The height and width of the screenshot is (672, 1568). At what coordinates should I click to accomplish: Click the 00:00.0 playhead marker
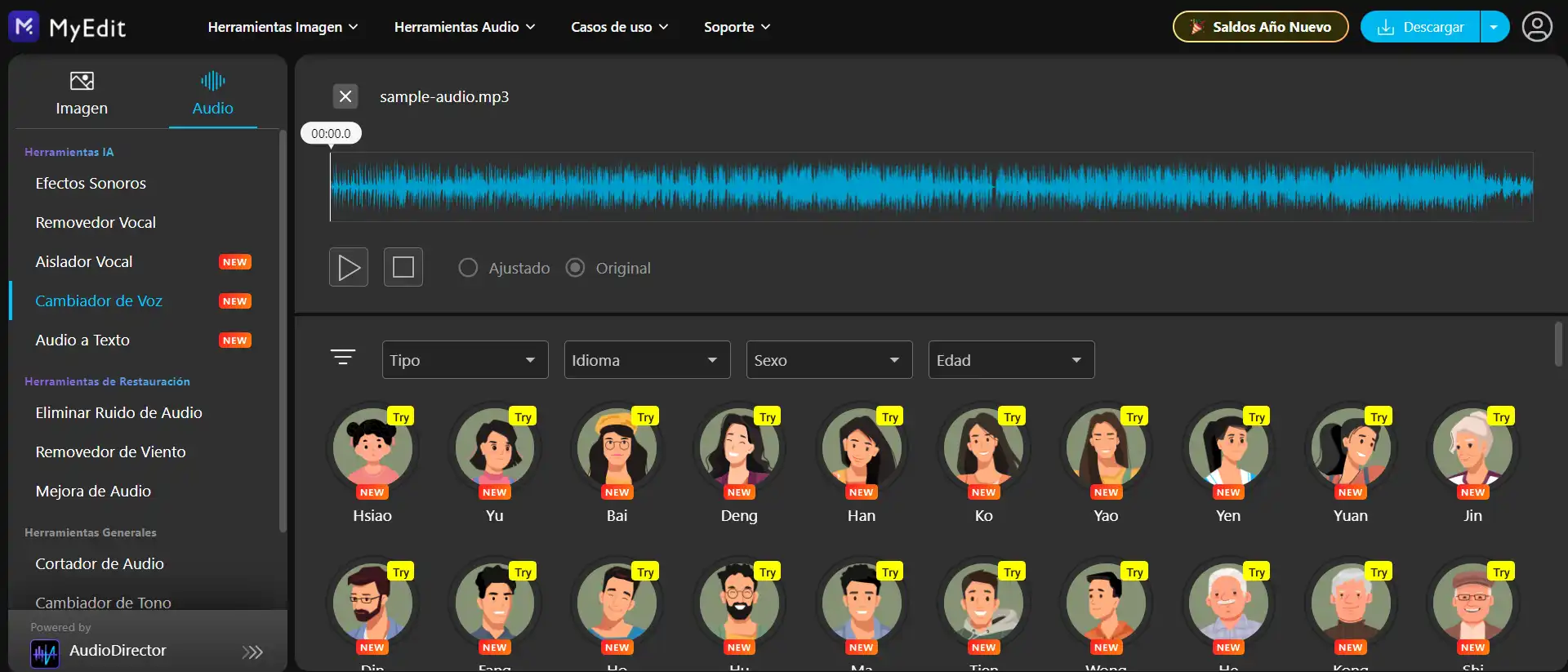click(331, 134)
